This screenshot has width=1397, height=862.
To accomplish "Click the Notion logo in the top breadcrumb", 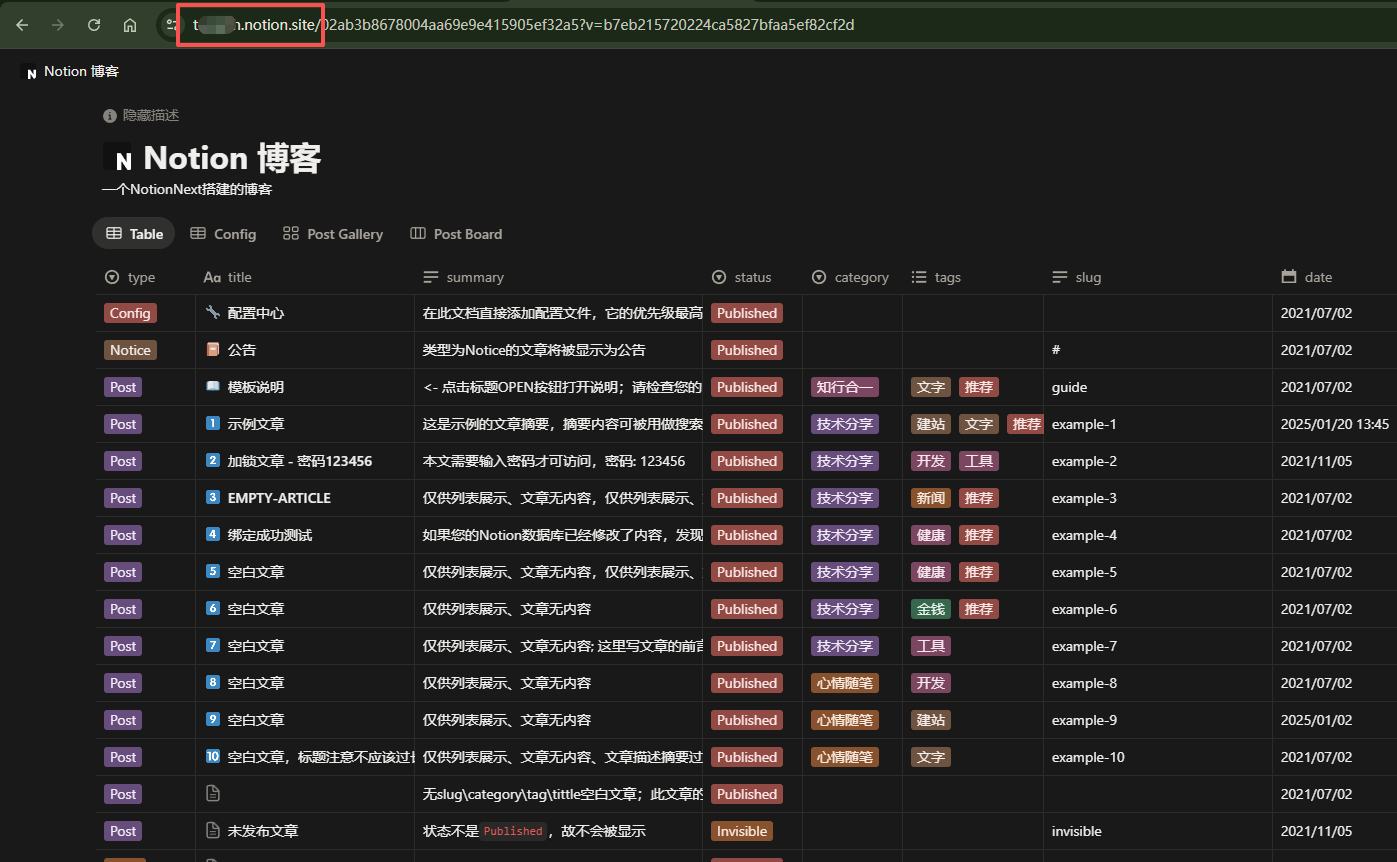I will point(30,72).
